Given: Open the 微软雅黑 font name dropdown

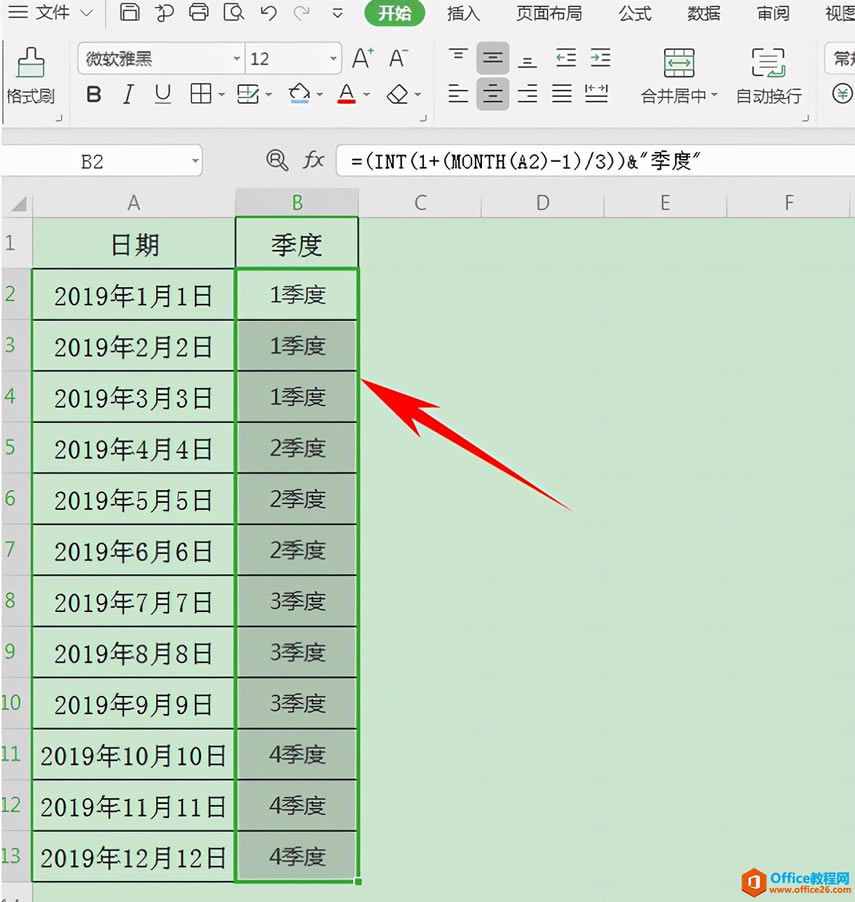Looking at the screenshot, I should click(236, 59).
